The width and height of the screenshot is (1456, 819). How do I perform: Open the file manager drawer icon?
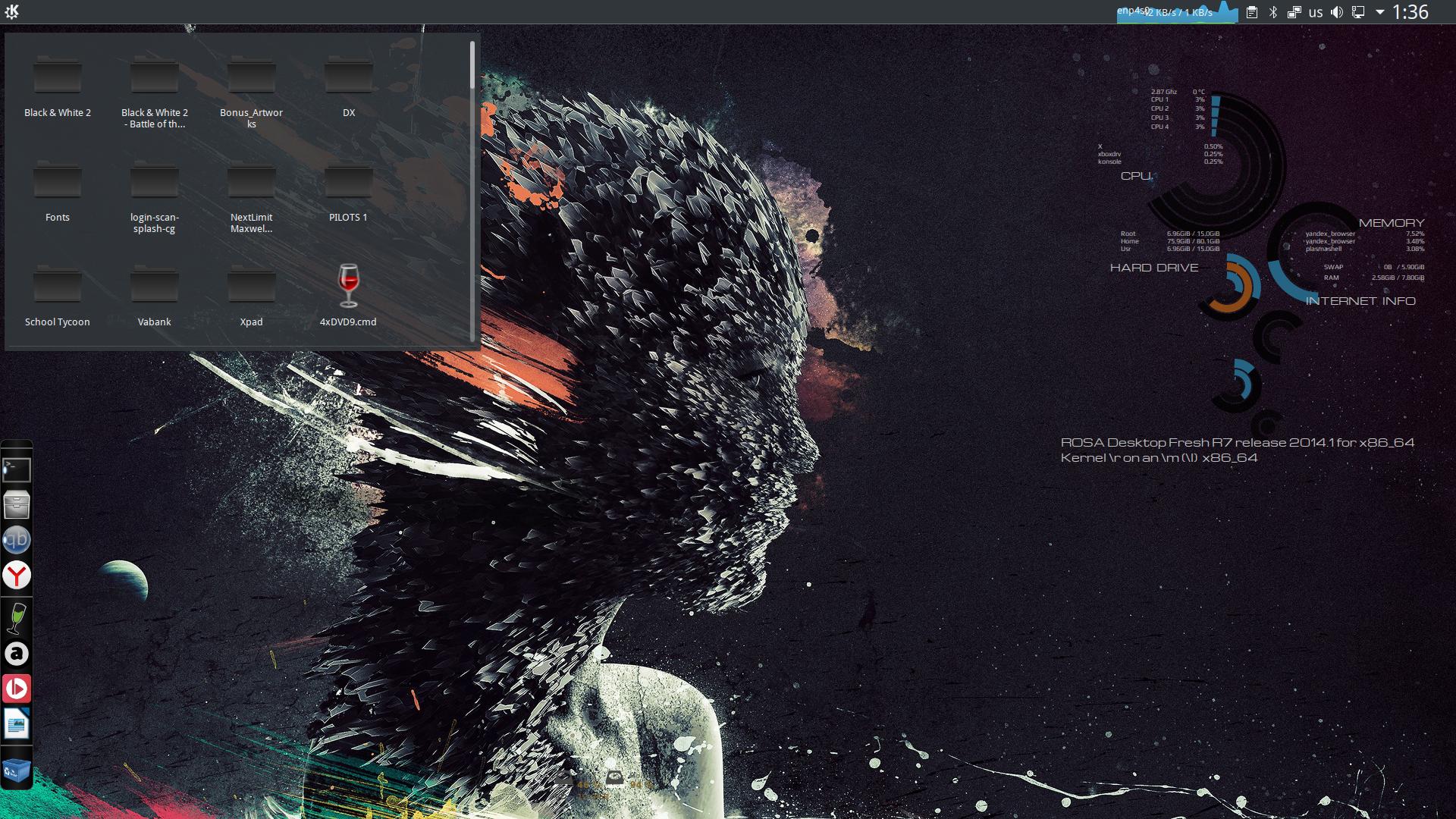pyautogui.click(x=16, y=504)
